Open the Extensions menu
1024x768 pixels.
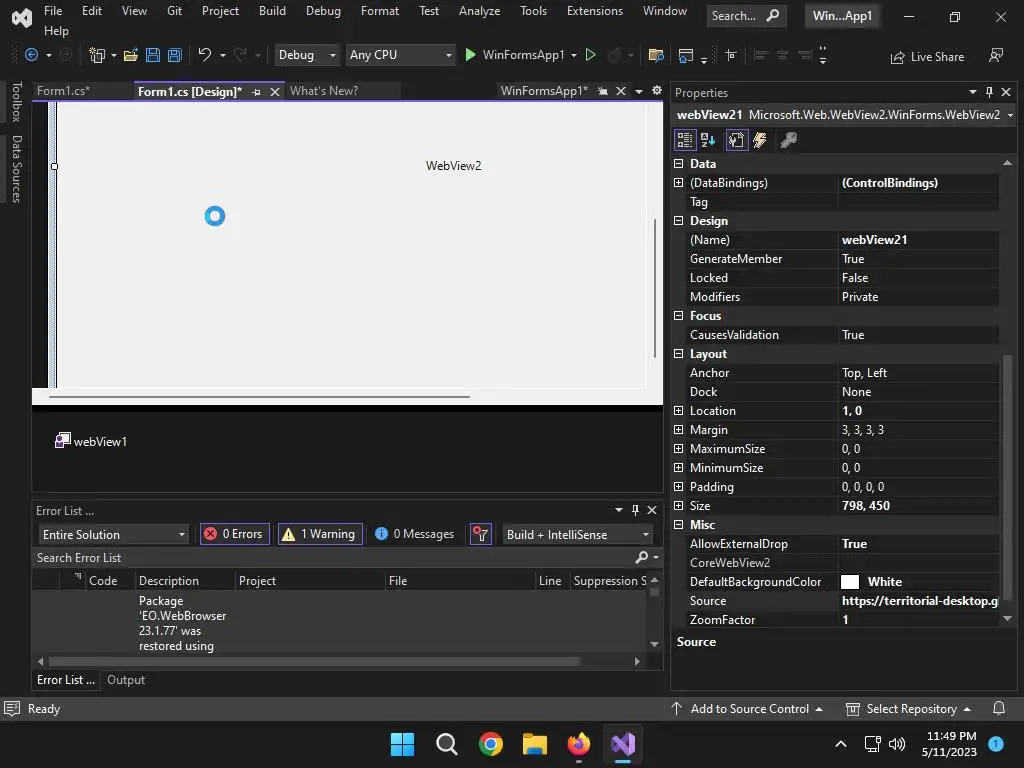click(594, 11)
